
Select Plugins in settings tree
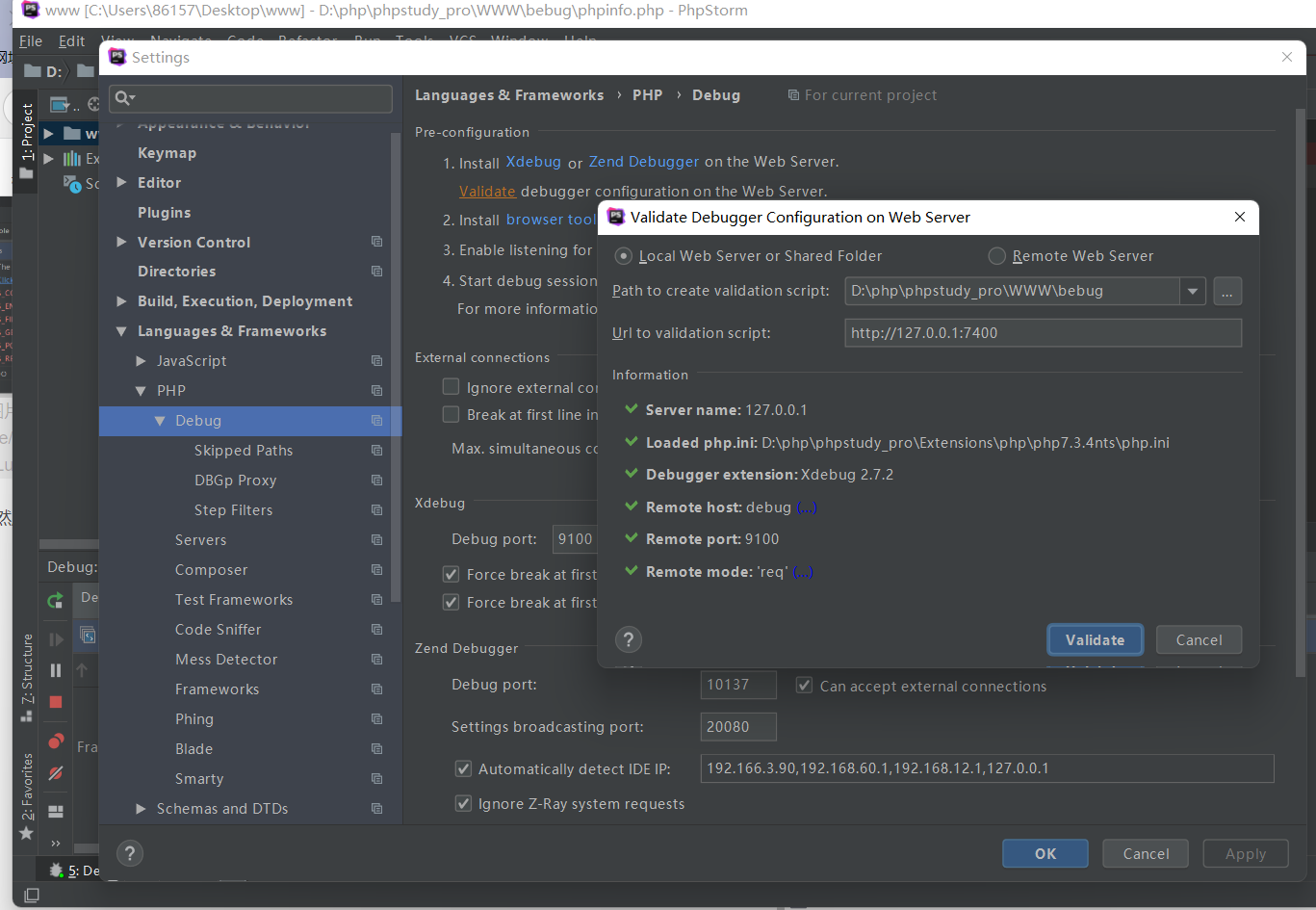tap(164, 212)
